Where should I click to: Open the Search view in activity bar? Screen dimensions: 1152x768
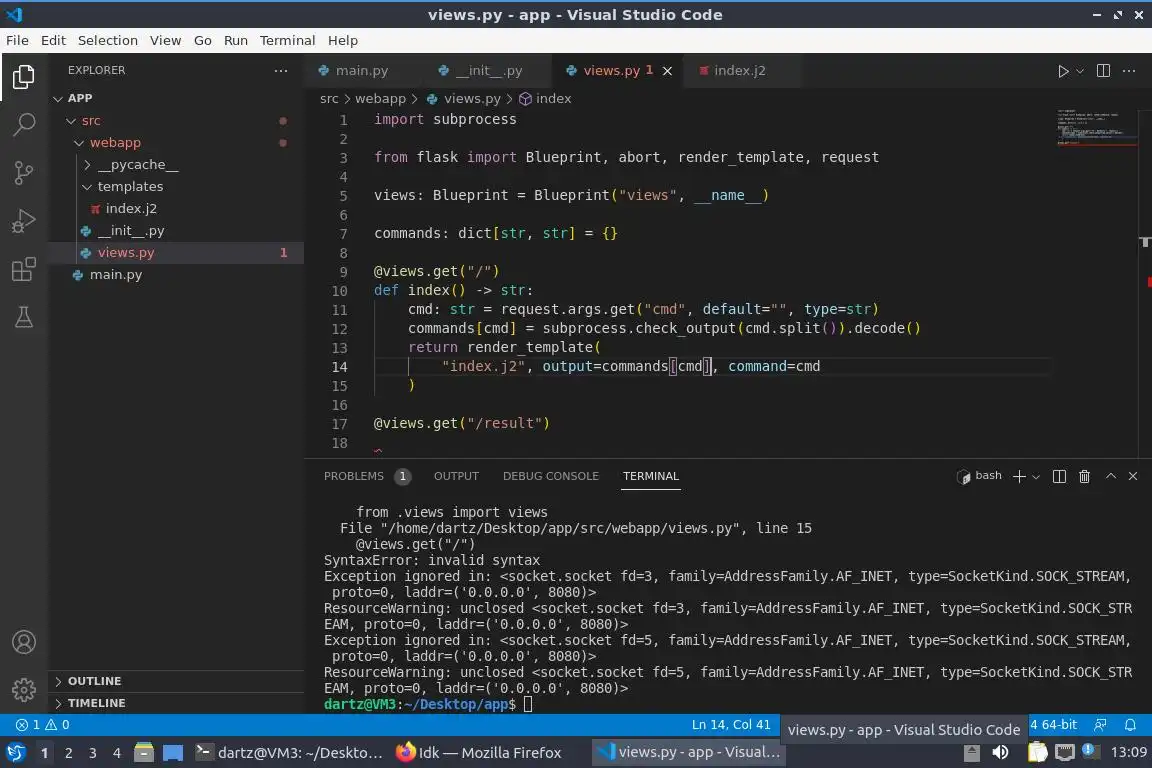click(x=24, y=124)
